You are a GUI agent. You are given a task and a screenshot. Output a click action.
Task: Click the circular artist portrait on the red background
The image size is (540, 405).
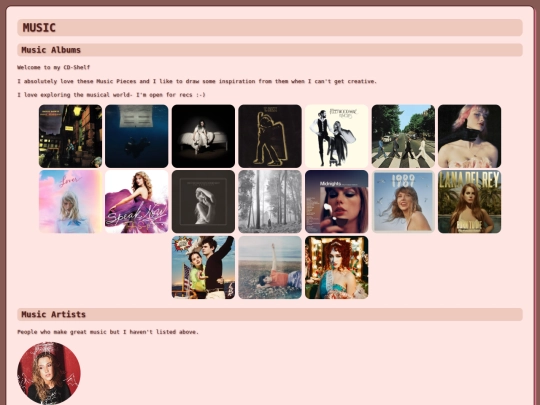click(x=49, y=373)
